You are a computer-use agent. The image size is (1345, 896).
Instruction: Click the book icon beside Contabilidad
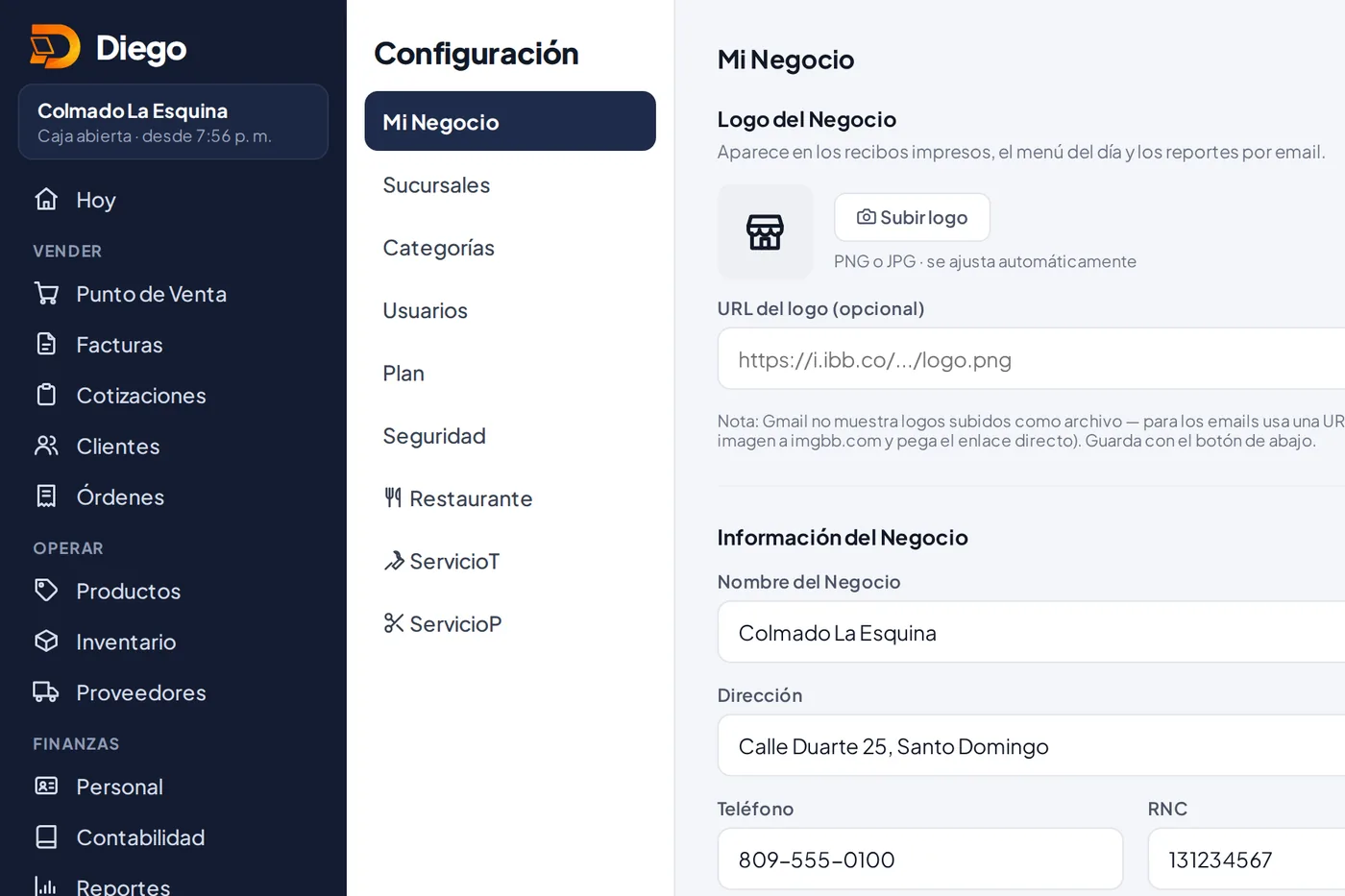pyautogui.click(x=46, y=836)
